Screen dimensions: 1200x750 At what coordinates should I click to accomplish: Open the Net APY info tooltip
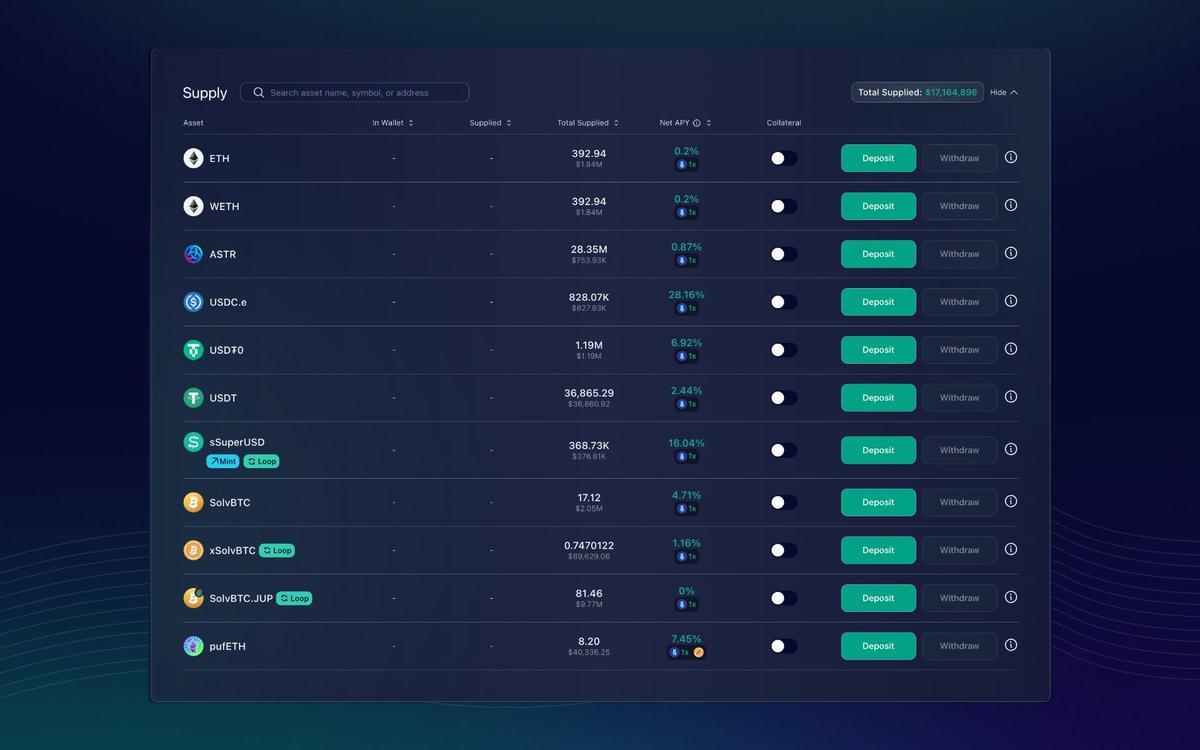coord(696,122)
